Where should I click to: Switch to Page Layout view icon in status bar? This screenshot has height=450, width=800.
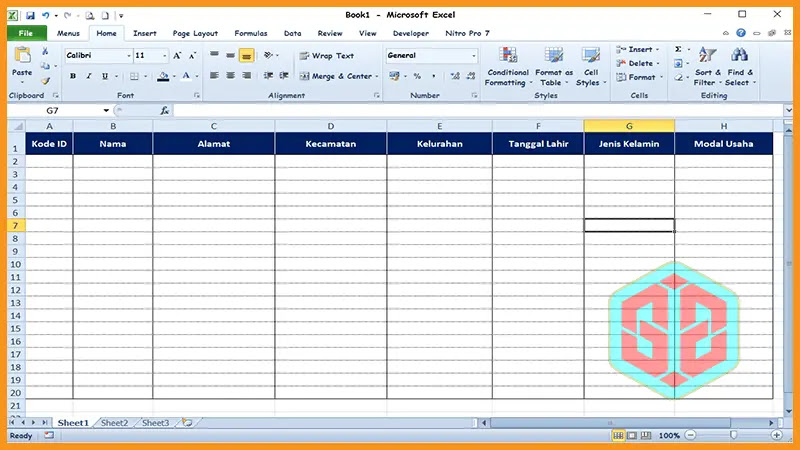coord(632,435)
